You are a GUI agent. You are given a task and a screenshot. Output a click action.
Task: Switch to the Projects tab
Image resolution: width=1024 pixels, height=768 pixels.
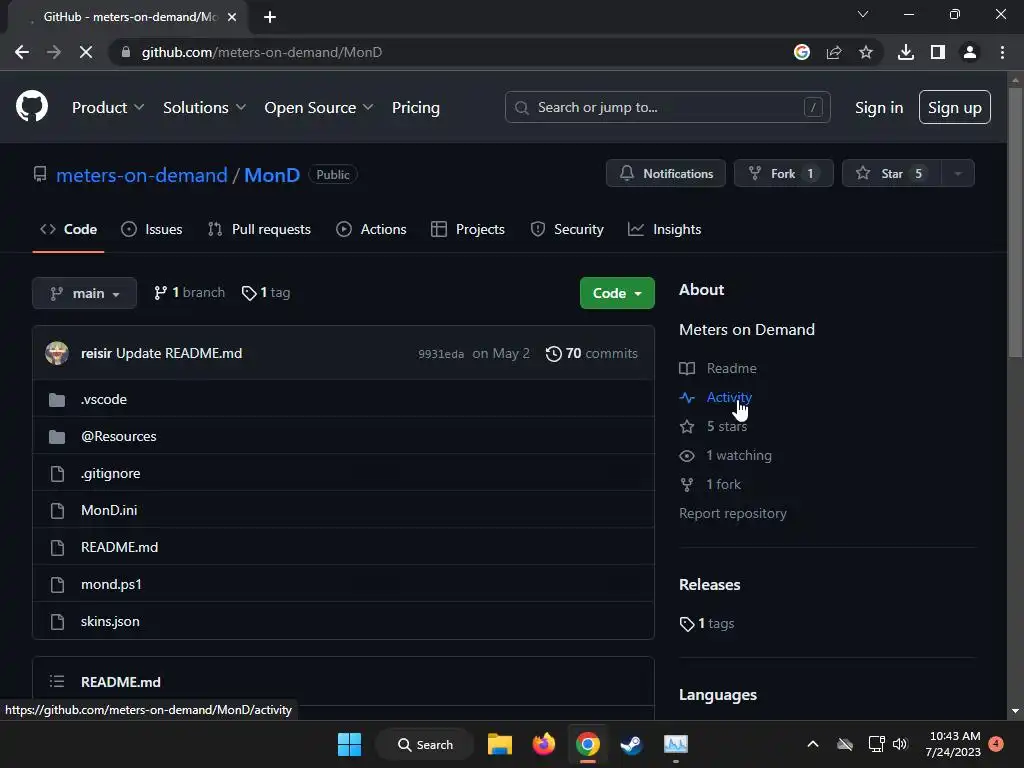pyautogui.click(x=468, y=229)
